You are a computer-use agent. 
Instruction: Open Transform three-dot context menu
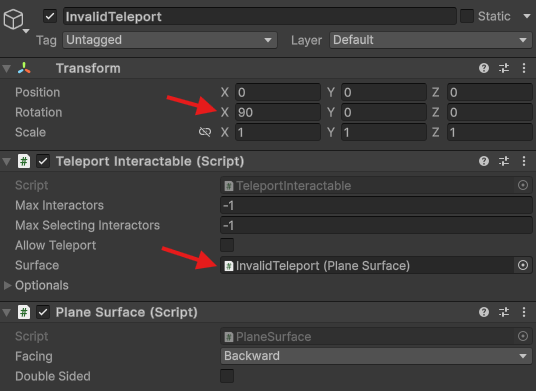[x=524, y=68]
